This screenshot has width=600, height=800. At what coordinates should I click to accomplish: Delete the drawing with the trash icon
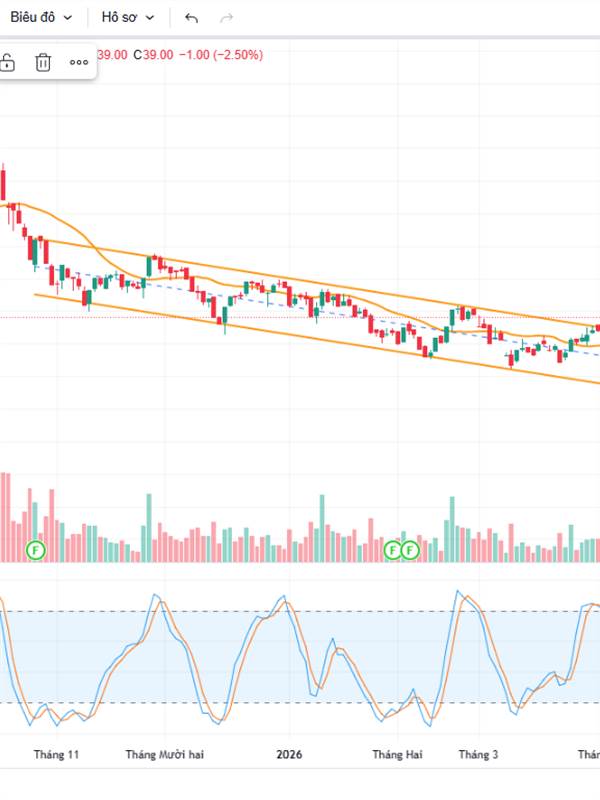coord(43,63)
